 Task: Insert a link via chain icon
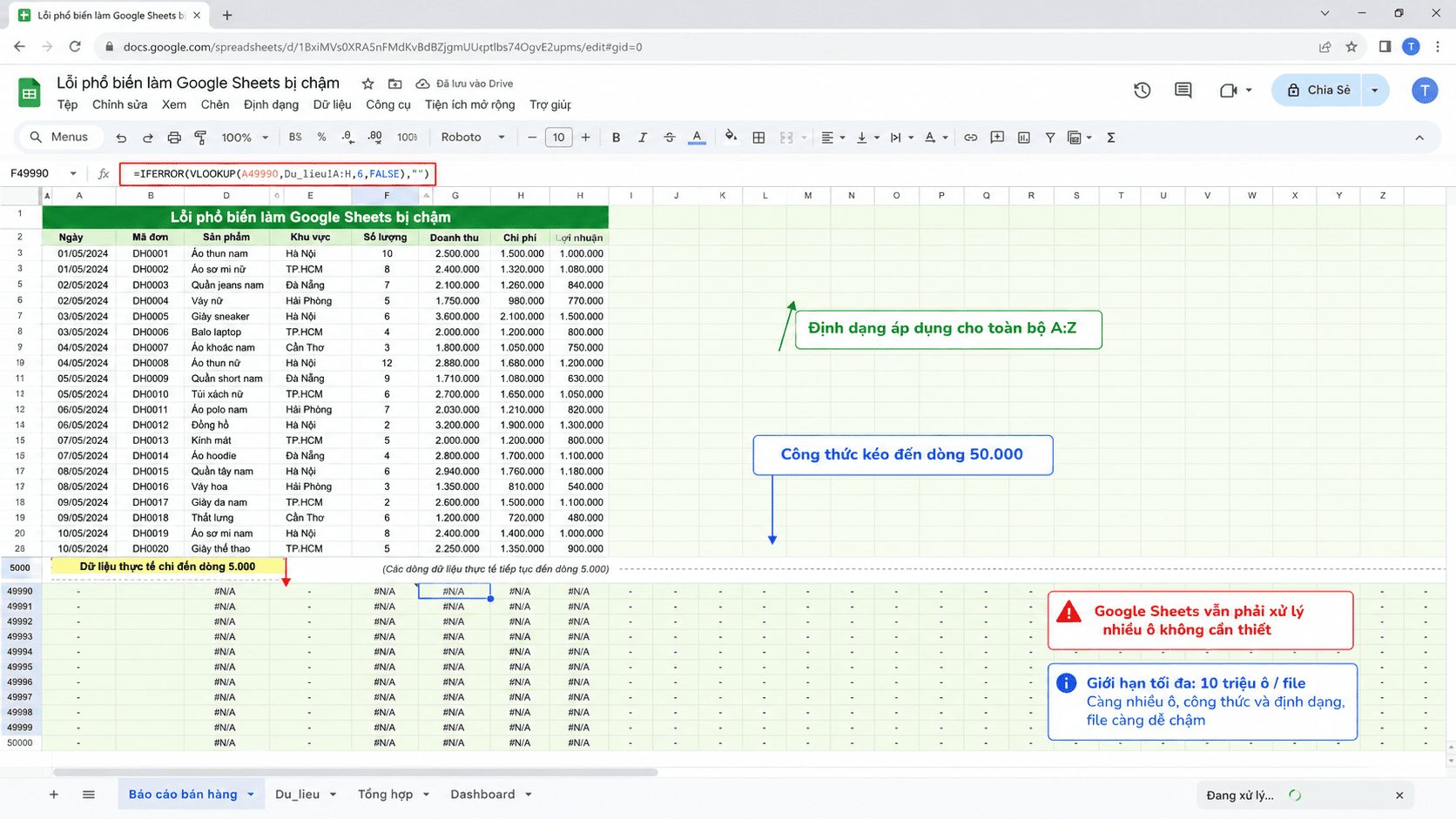(x=970, y=138)
